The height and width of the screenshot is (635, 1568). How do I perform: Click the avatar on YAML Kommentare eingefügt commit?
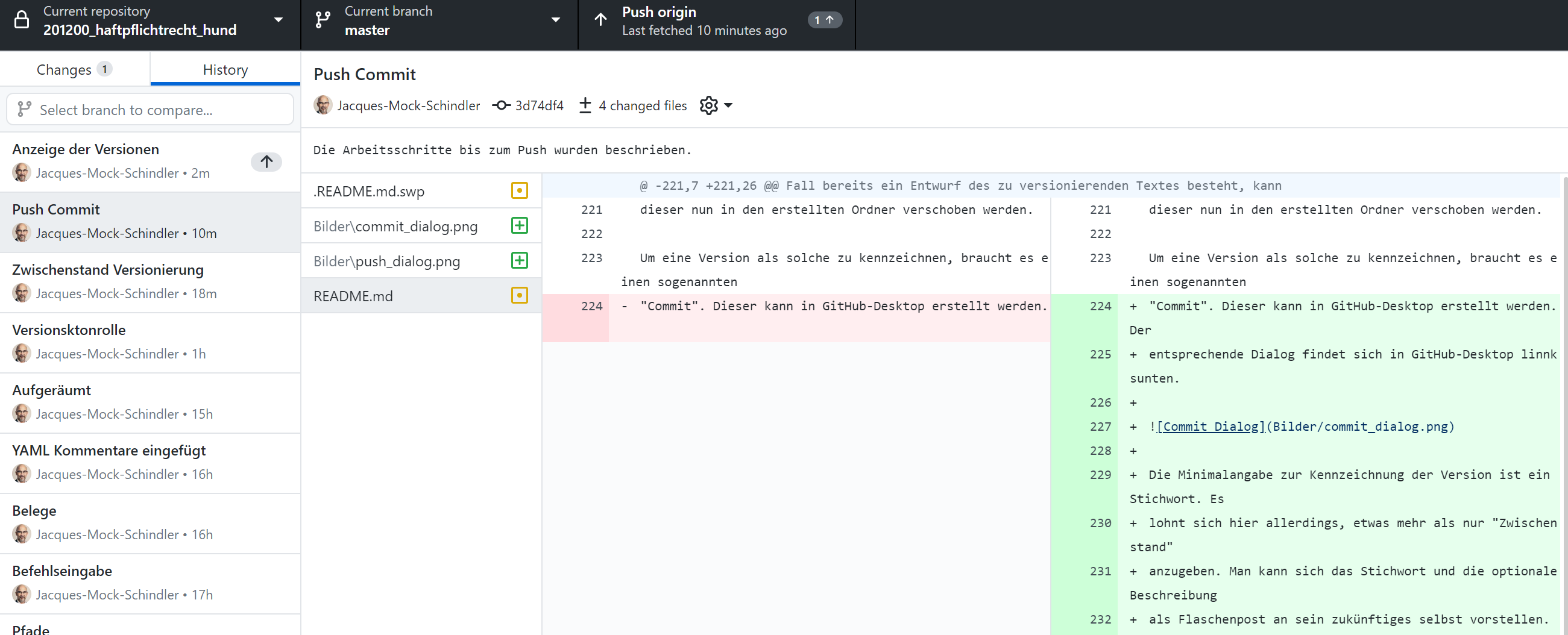(x=22, y=474)
